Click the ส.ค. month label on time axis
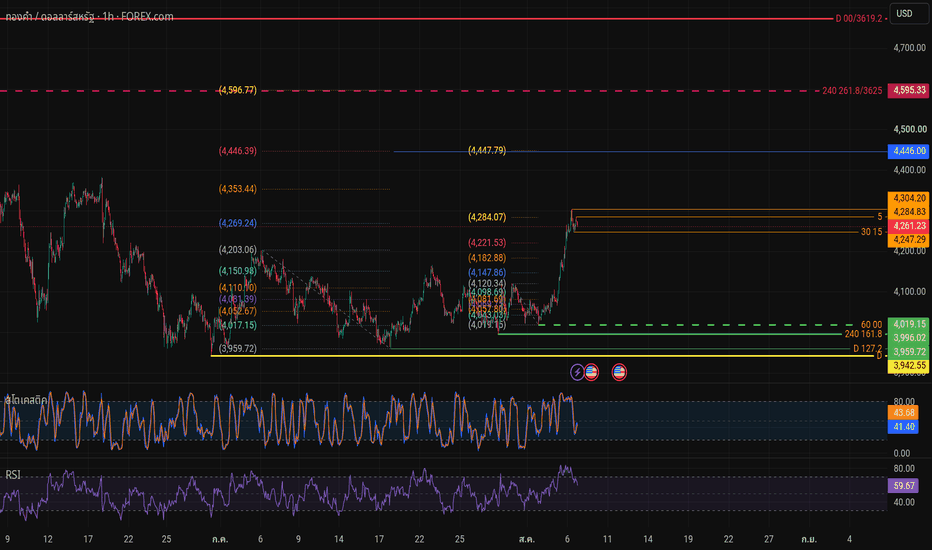The width and height of the screenshot is (932, 550). [527, 539]
